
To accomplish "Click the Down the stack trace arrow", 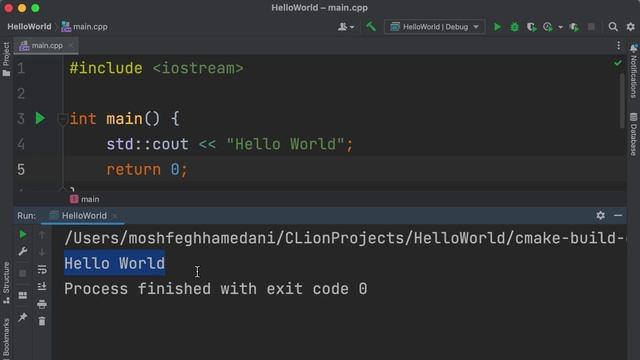I will pos(42,252).
